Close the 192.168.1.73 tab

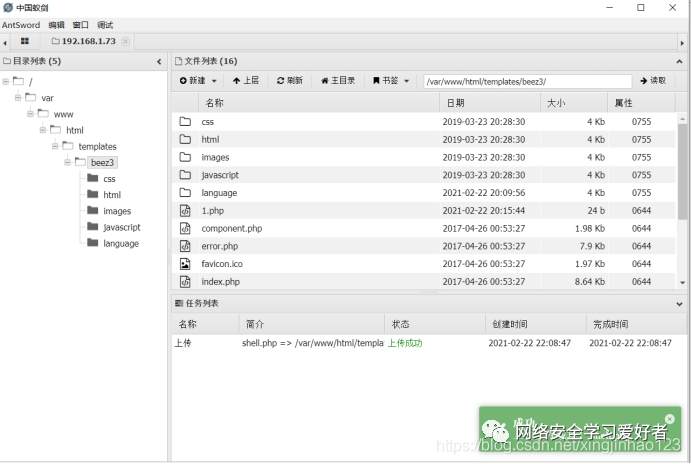(126, 41)
